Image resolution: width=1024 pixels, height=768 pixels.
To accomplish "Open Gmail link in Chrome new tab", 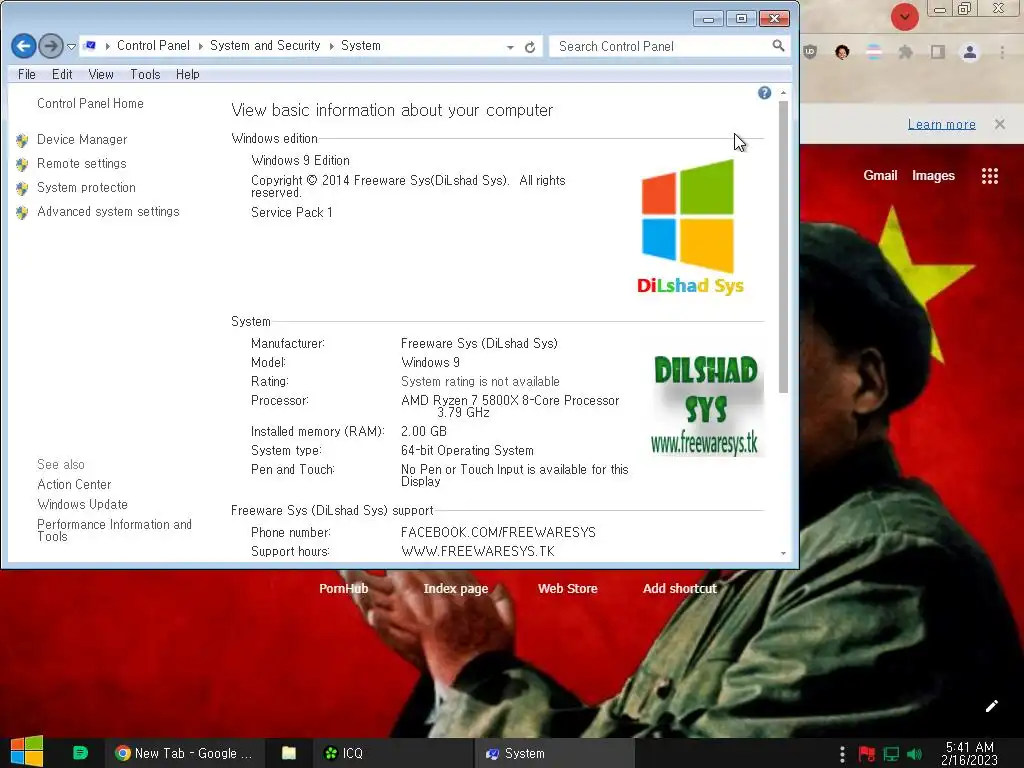I will pyautogui.click(x=880, y=175).
